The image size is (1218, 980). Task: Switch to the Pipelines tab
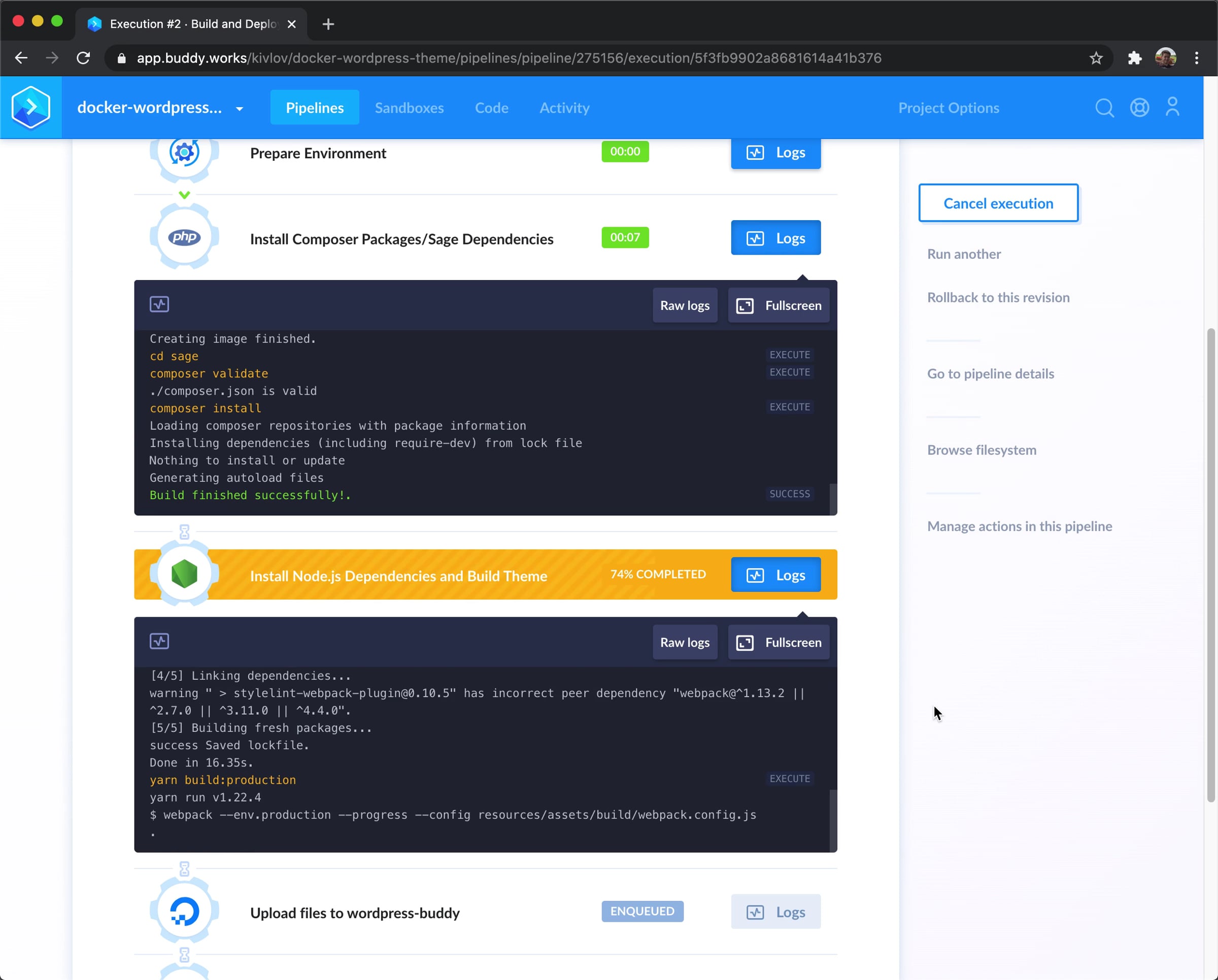[315, 107]
